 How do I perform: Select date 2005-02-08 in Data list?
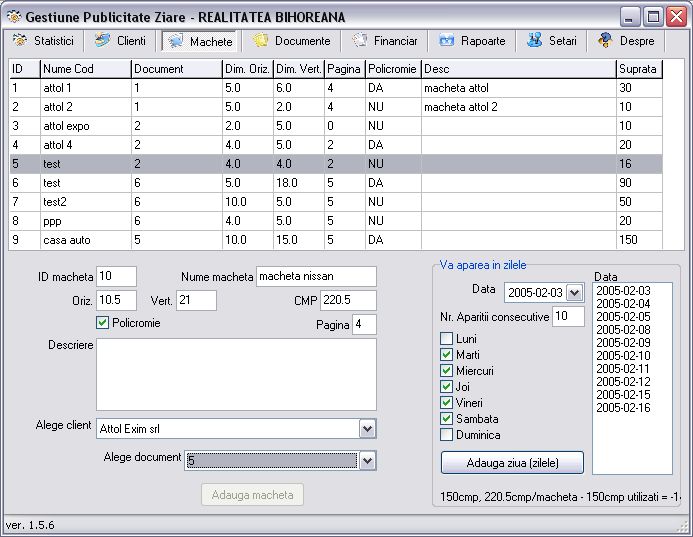(622, 329)
